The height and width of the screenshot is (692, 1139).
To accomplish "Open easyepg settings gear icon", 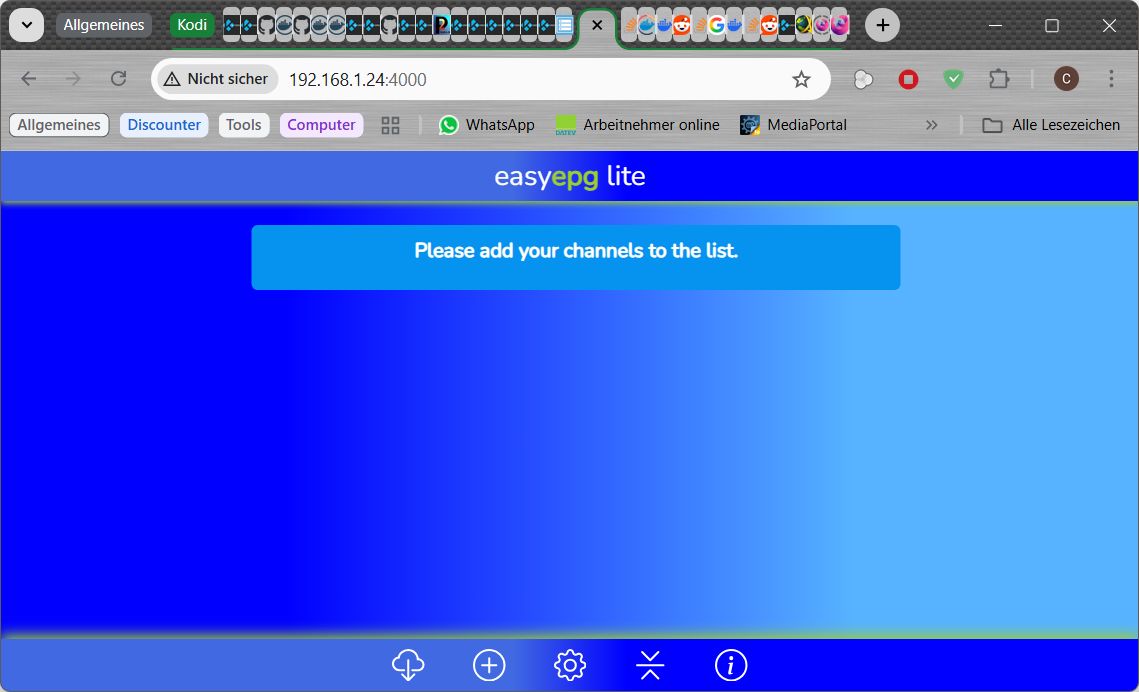I will pyautogui.click(x=570, y=665).
